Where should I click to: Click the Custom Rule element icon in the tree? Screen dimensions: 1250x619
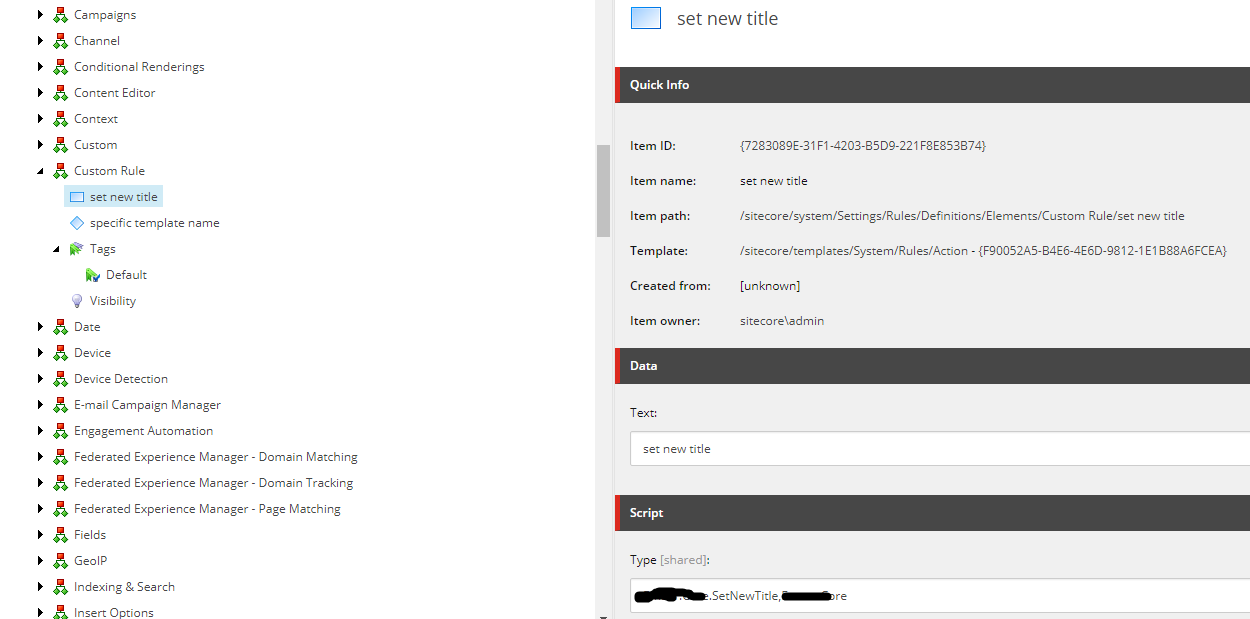(x=59, y=170)
